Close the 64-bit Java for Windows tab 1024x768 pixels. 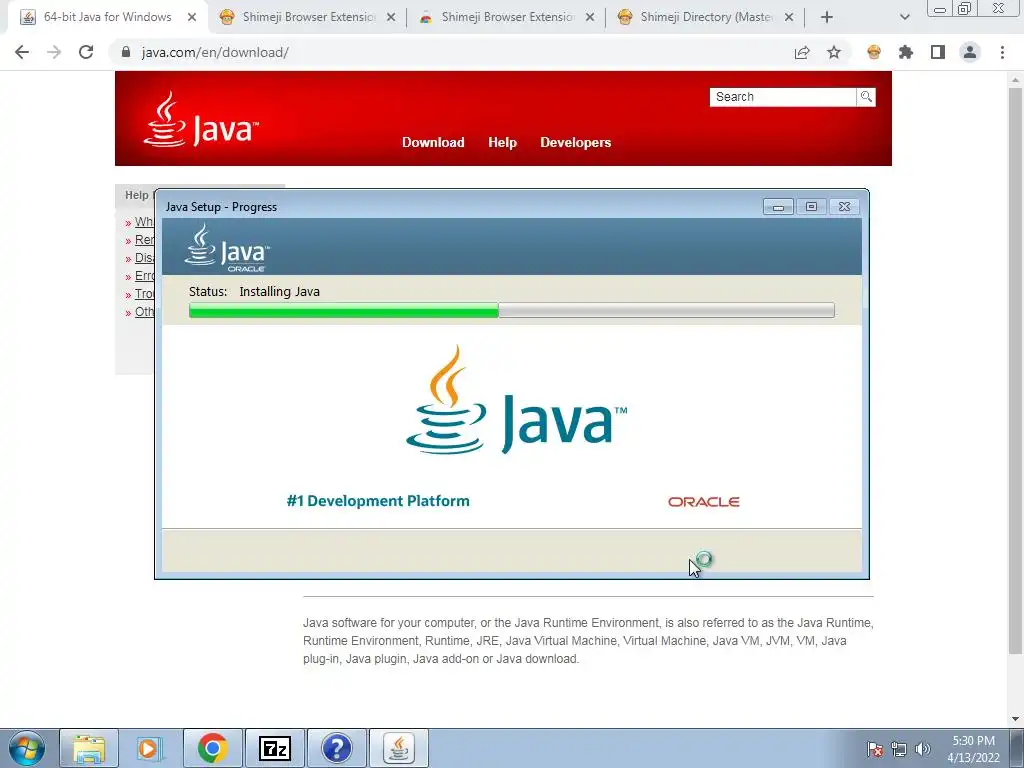pos(192,18)
